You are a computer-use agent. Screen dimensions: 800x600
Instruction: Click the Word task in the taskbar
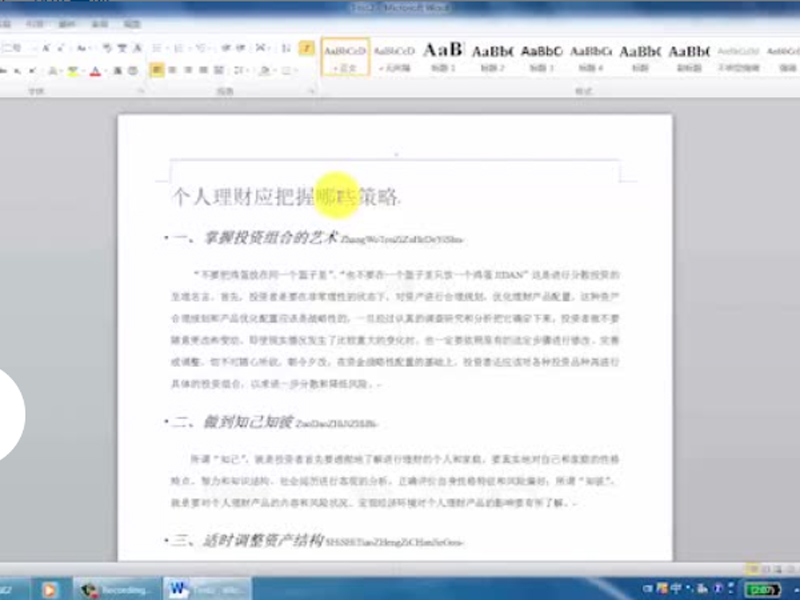point(207,589)
